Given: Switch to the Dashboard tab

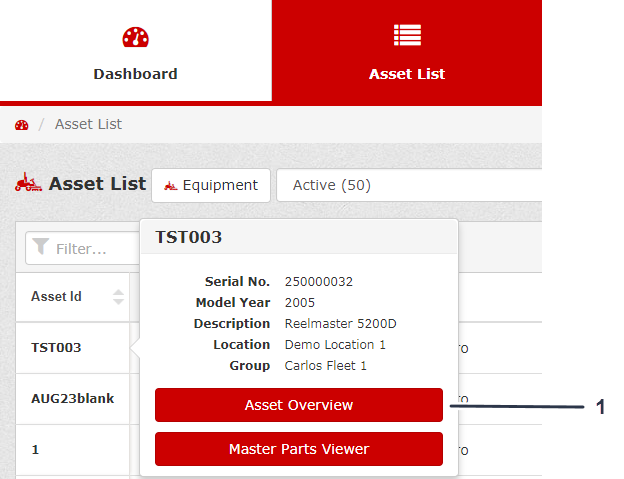Looking at the screenshot, I should tap(135, 74).
